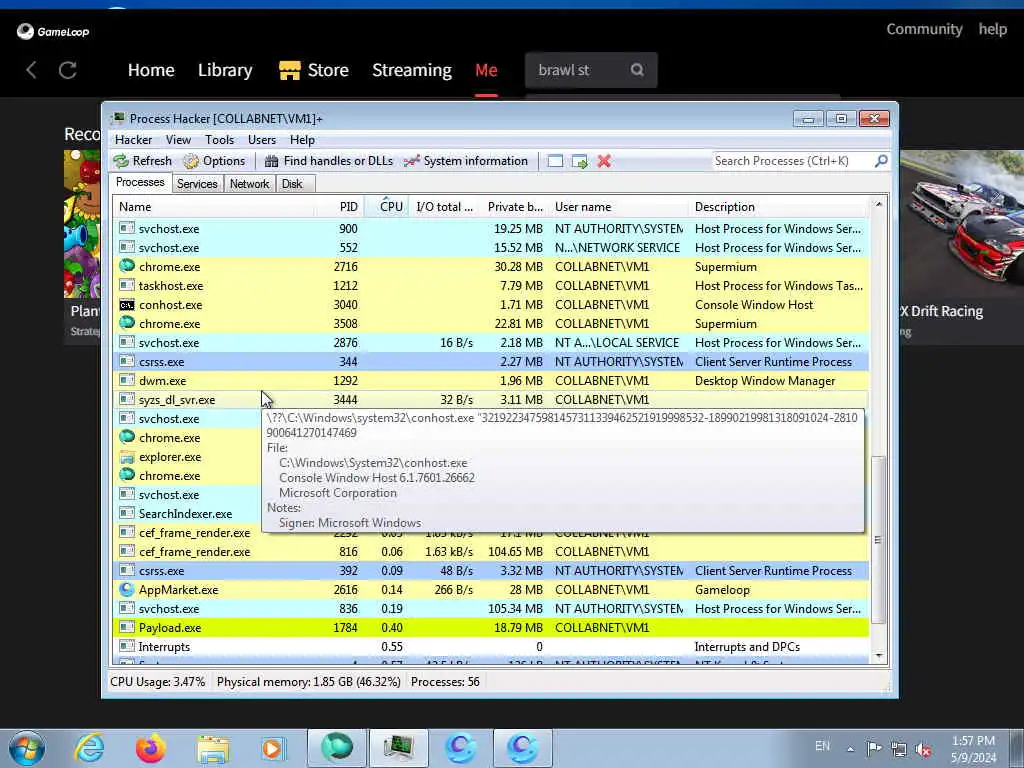Click the find window toolbar icon
The height and width of the screenshot is (768, 1024).
coord(555,161)
